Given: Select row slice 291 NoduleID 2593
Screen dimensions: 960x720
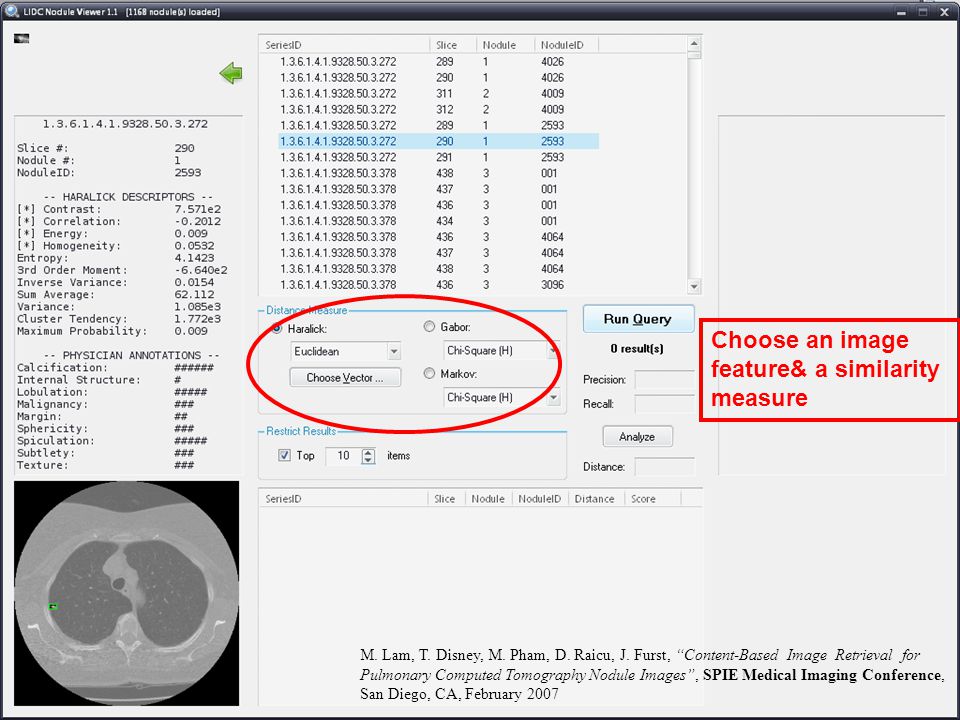Looking at the screenshot, I should [x=438, y=157].
